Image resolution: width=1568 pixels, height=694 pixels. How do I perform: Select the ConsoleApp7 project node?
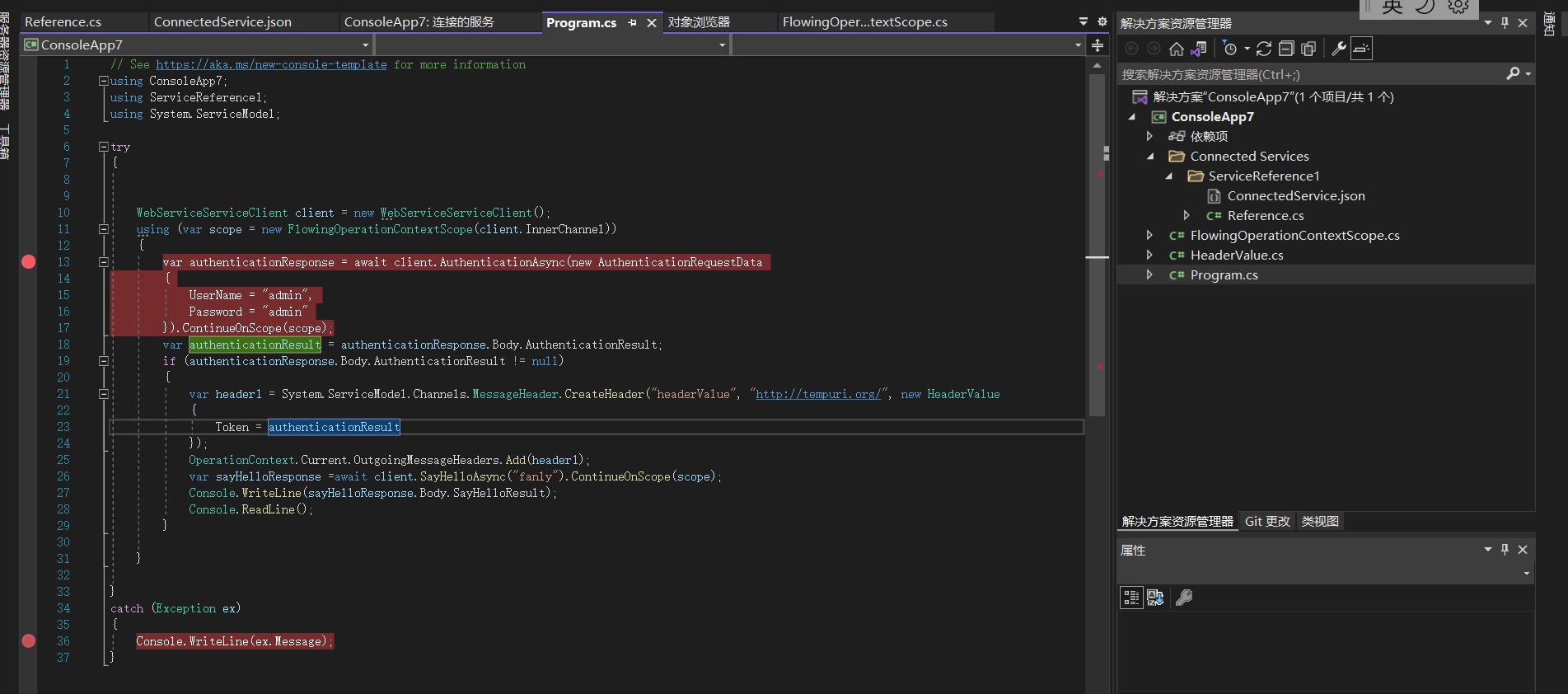1212,116
